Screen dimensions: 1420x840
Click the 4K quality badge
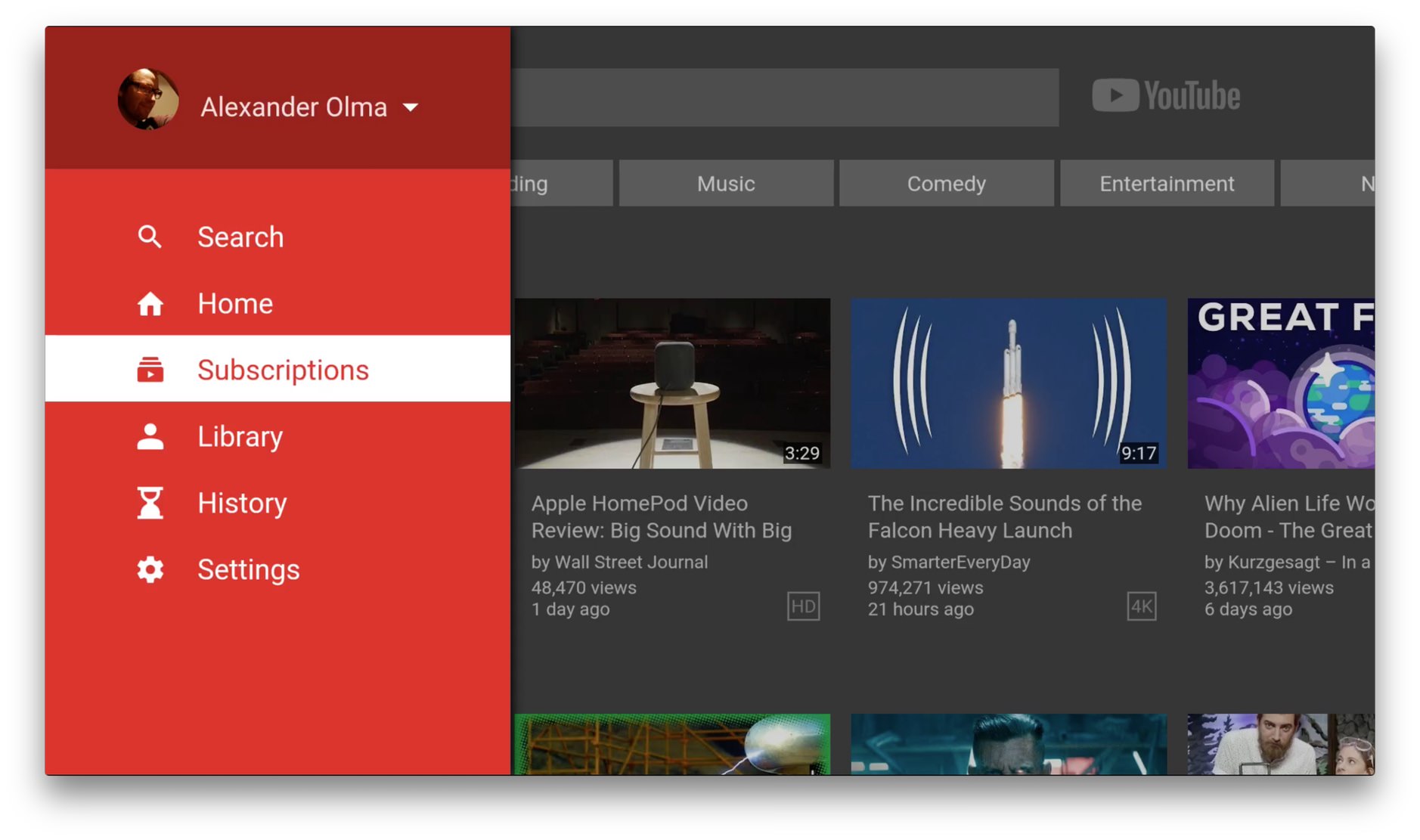(x=1141, y=606)
